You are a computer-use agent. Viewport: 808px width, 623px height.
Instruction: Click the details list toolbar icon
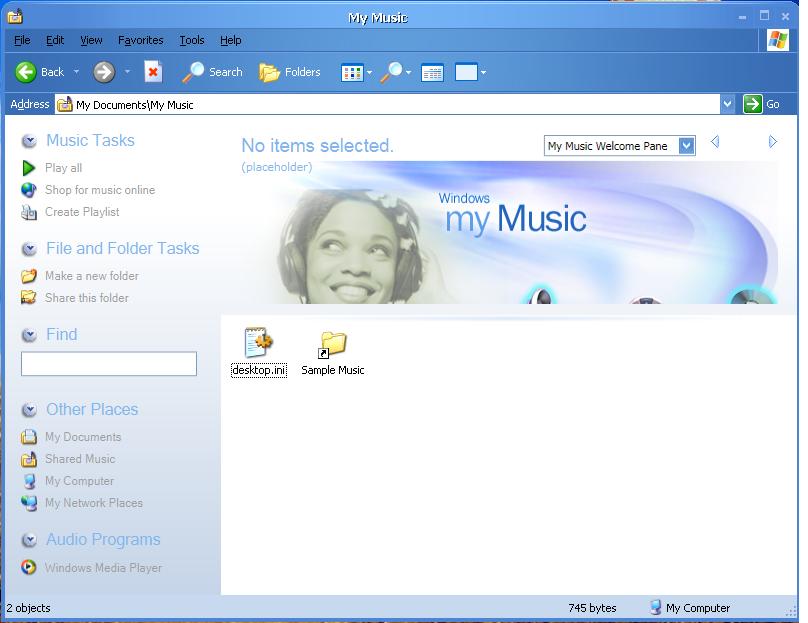[432, 73]
